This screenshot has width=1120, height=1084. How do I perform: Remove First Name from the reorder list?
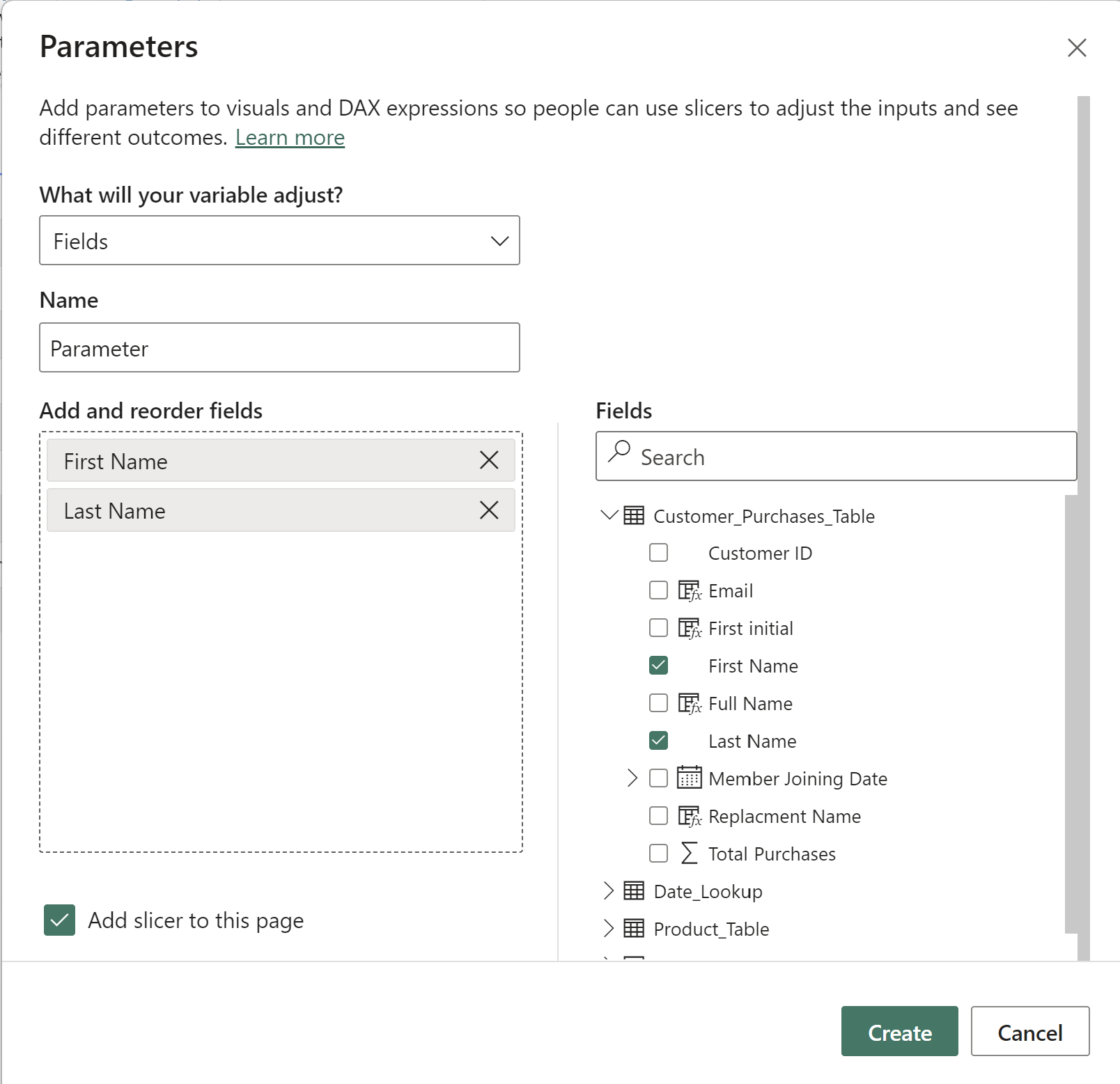[489, 460]
